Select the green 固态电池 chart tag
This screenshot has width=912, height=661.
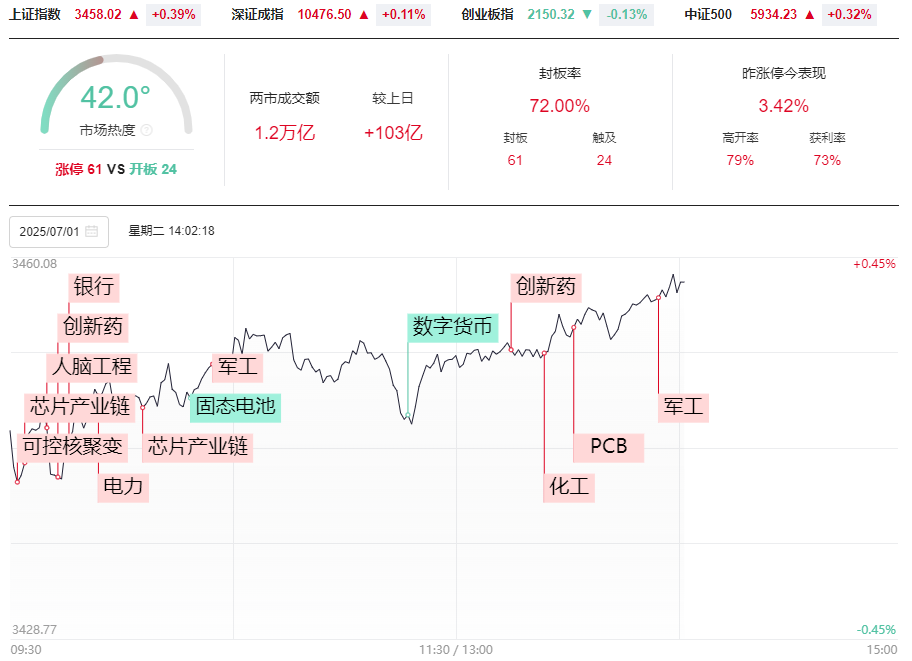[x=235, y=406]
